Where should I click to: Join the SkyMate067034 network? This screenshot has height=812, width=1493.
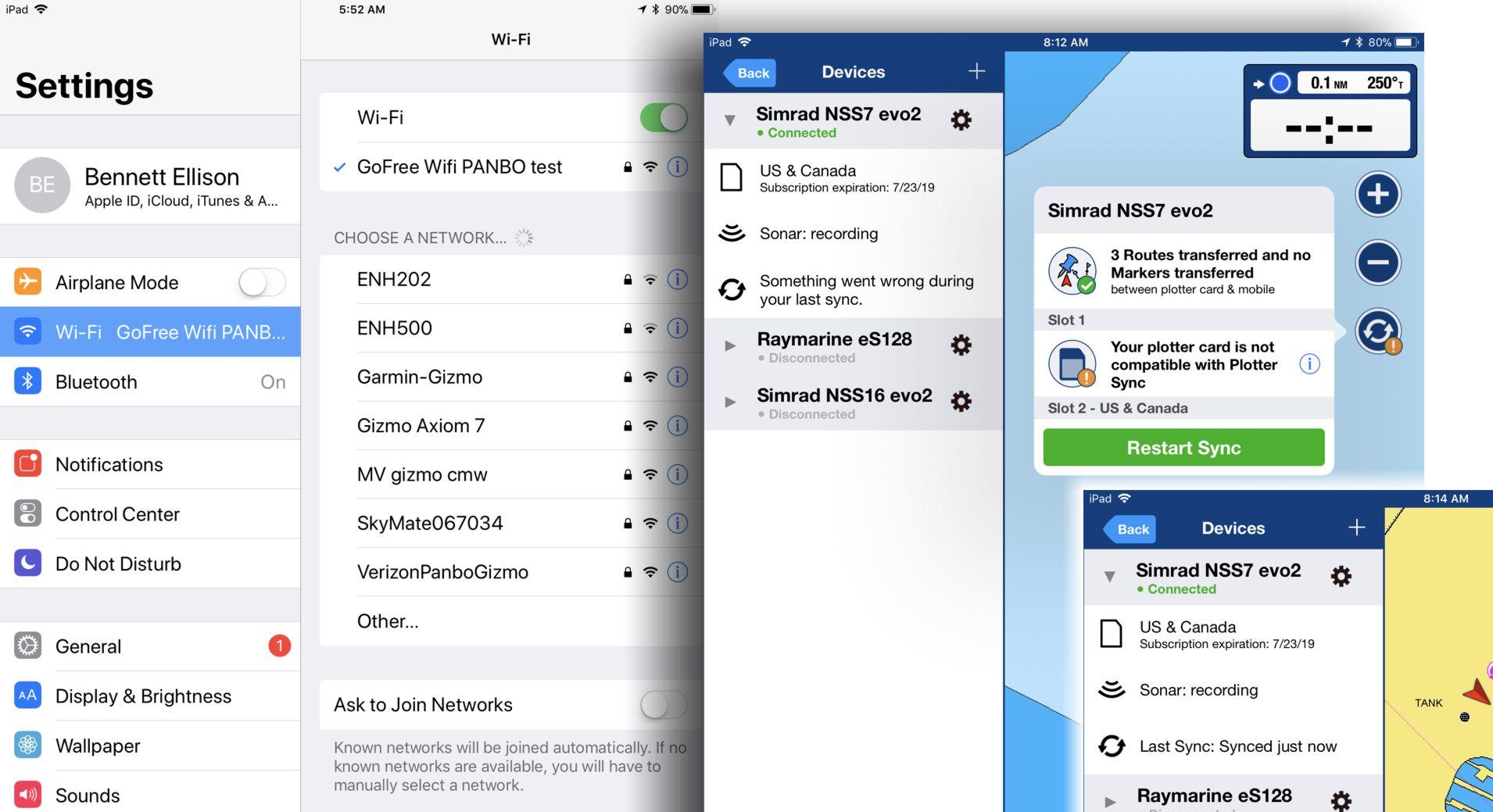[x=511, y=523]
